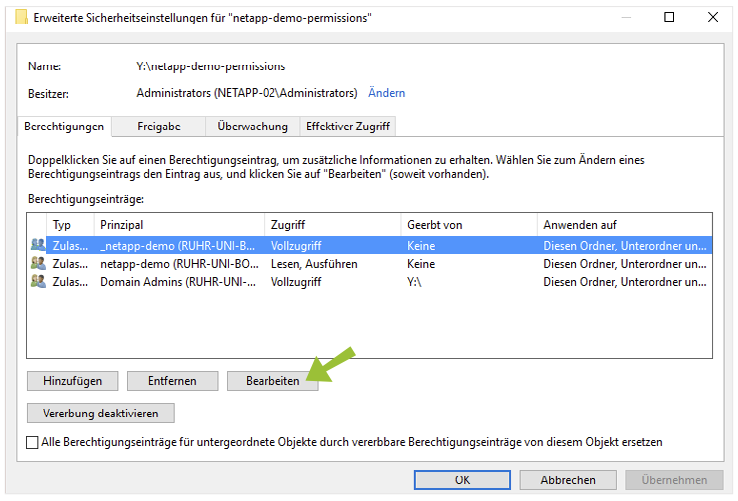738x501 pixels.
Task: Click Vererbung deaktivieren button
Action: click(x=101, y=413)
